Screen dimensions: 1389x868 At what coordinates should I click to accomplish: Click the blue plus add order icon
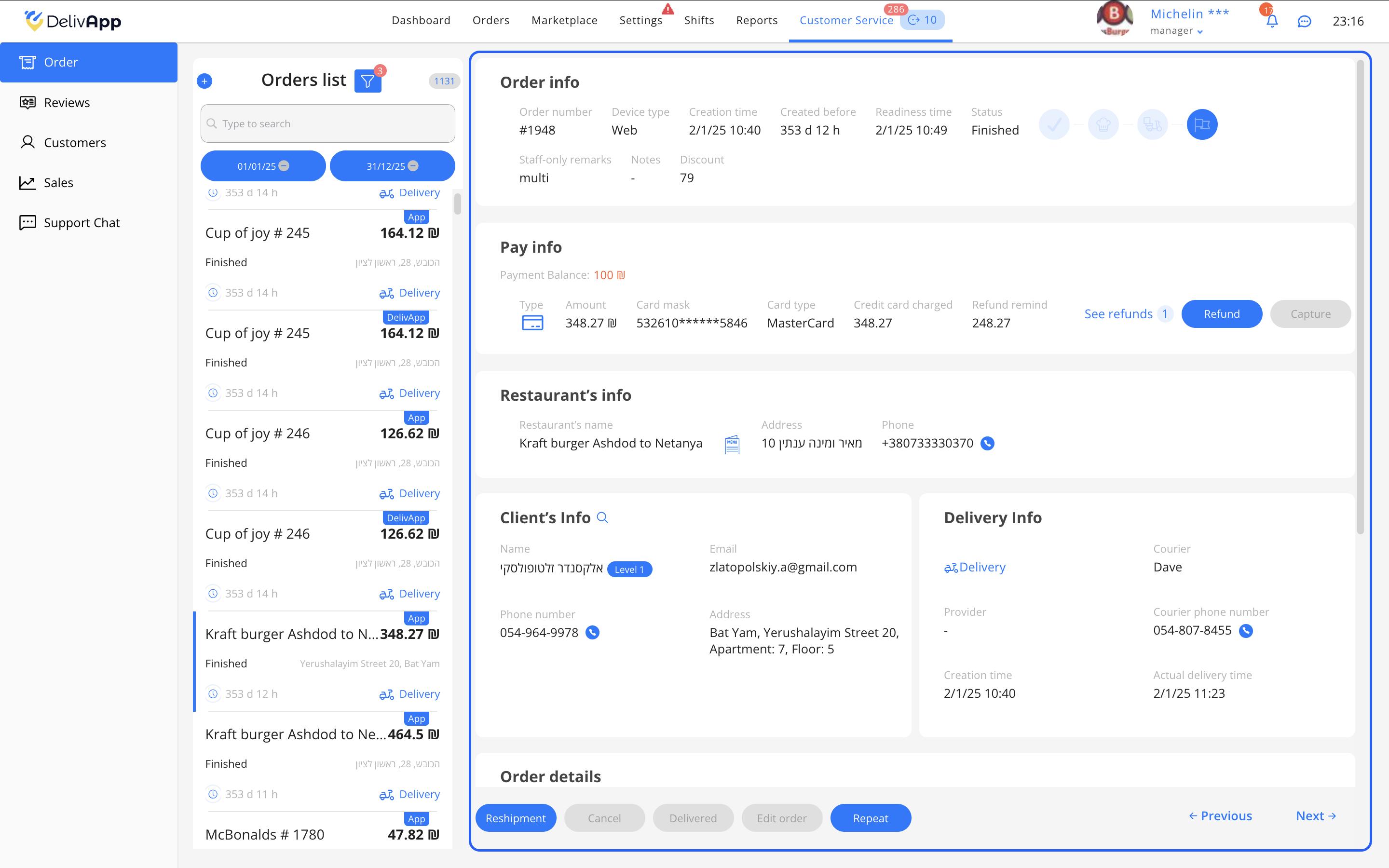[204, 81]
